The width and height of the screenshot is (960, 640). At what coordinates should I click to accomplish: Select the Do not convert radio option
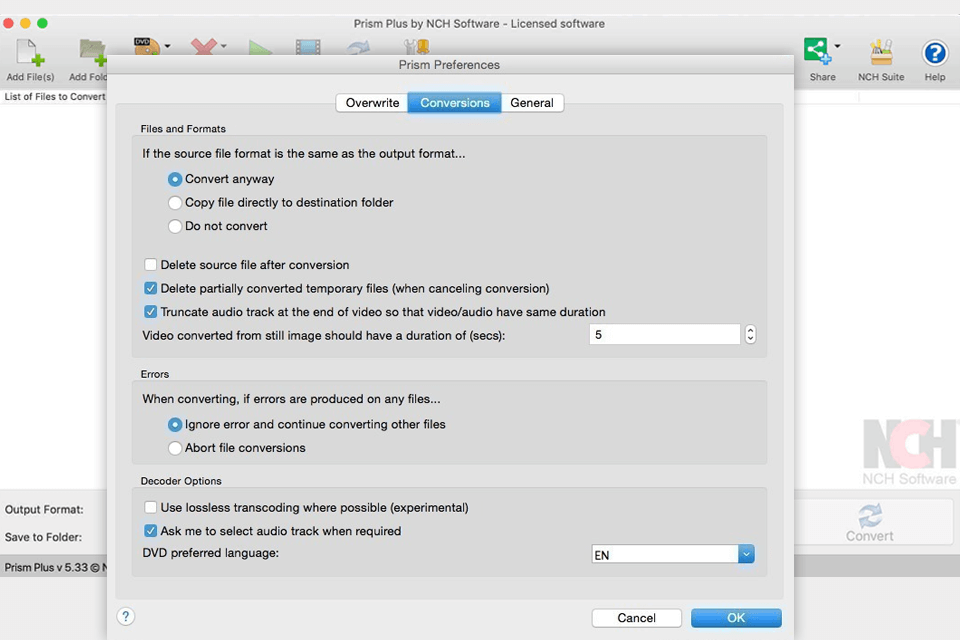pos(175,227)
